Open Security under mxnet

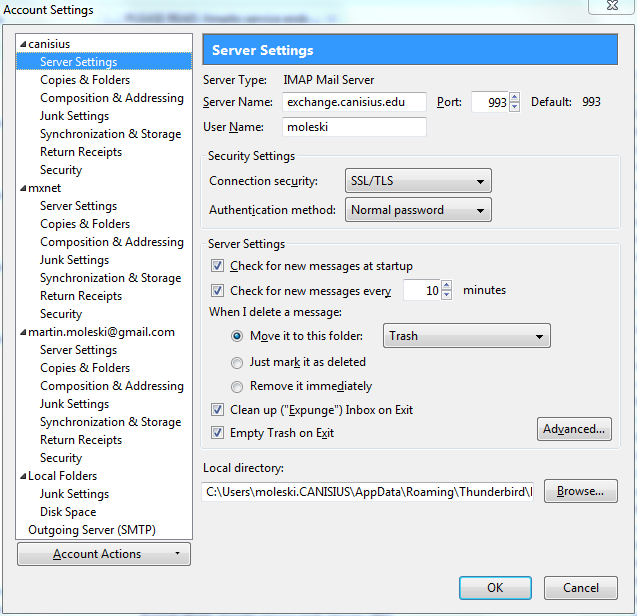61,314
